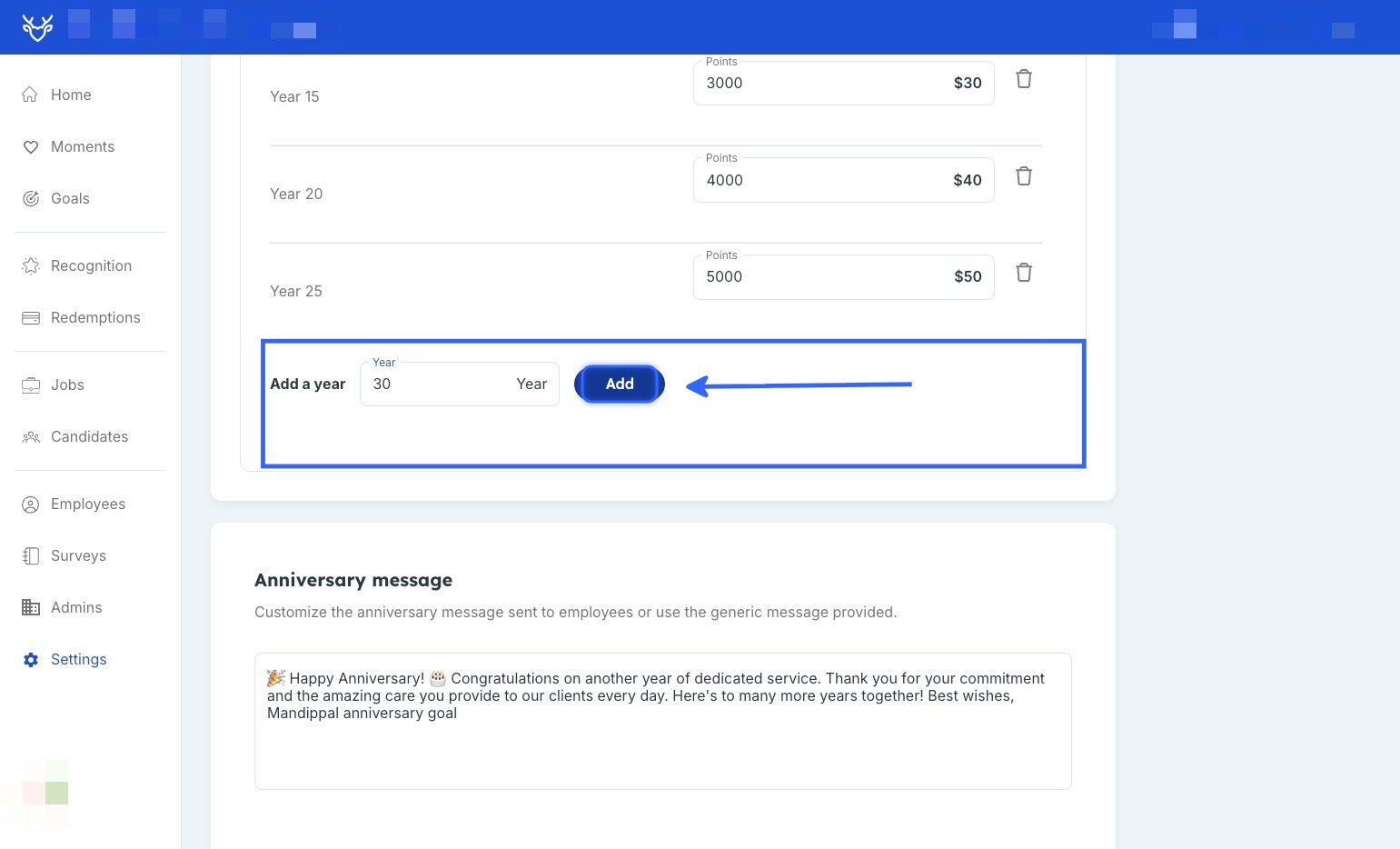Click the Add button to add year
1400x849 pixels.
click(620, 384)
